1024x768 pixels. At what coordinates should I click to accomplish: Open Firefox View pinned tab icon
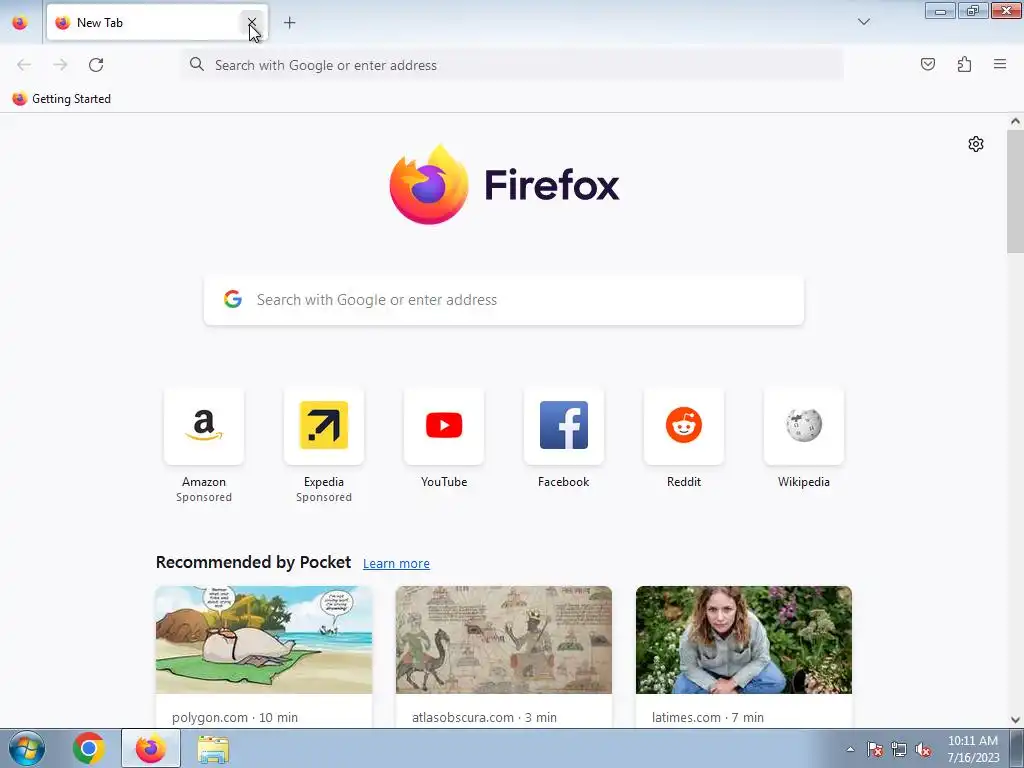point(20,22)
